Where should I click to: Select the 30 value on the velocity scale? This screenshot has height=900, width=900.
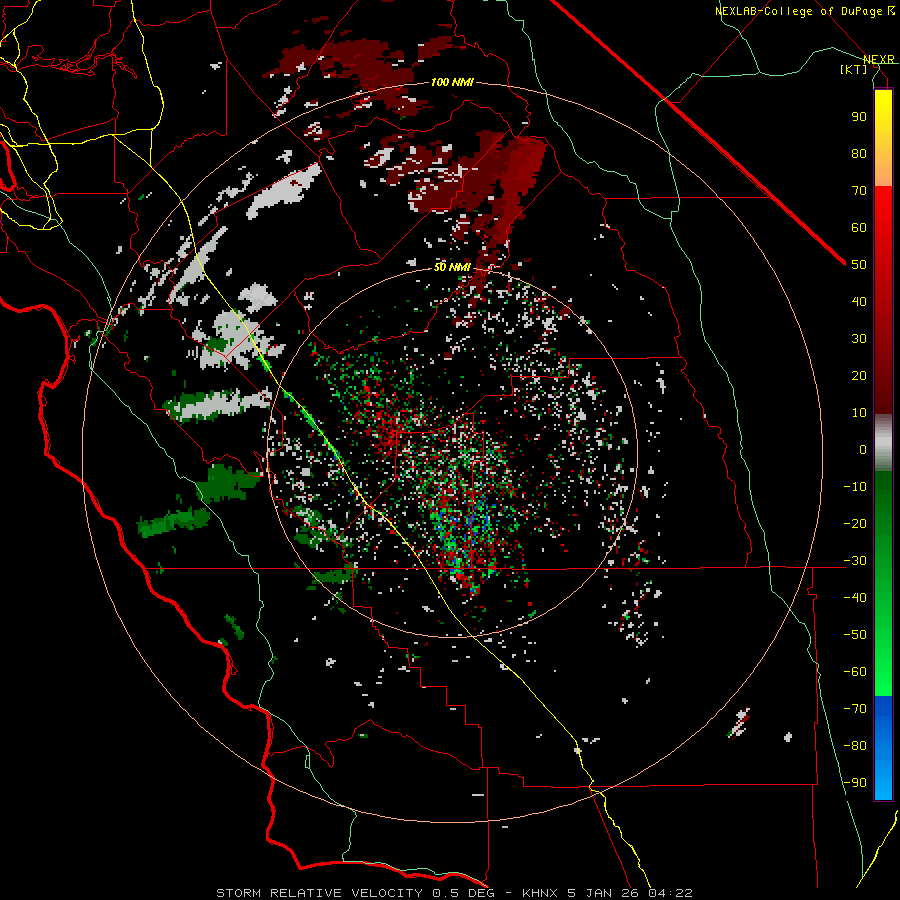859,339
